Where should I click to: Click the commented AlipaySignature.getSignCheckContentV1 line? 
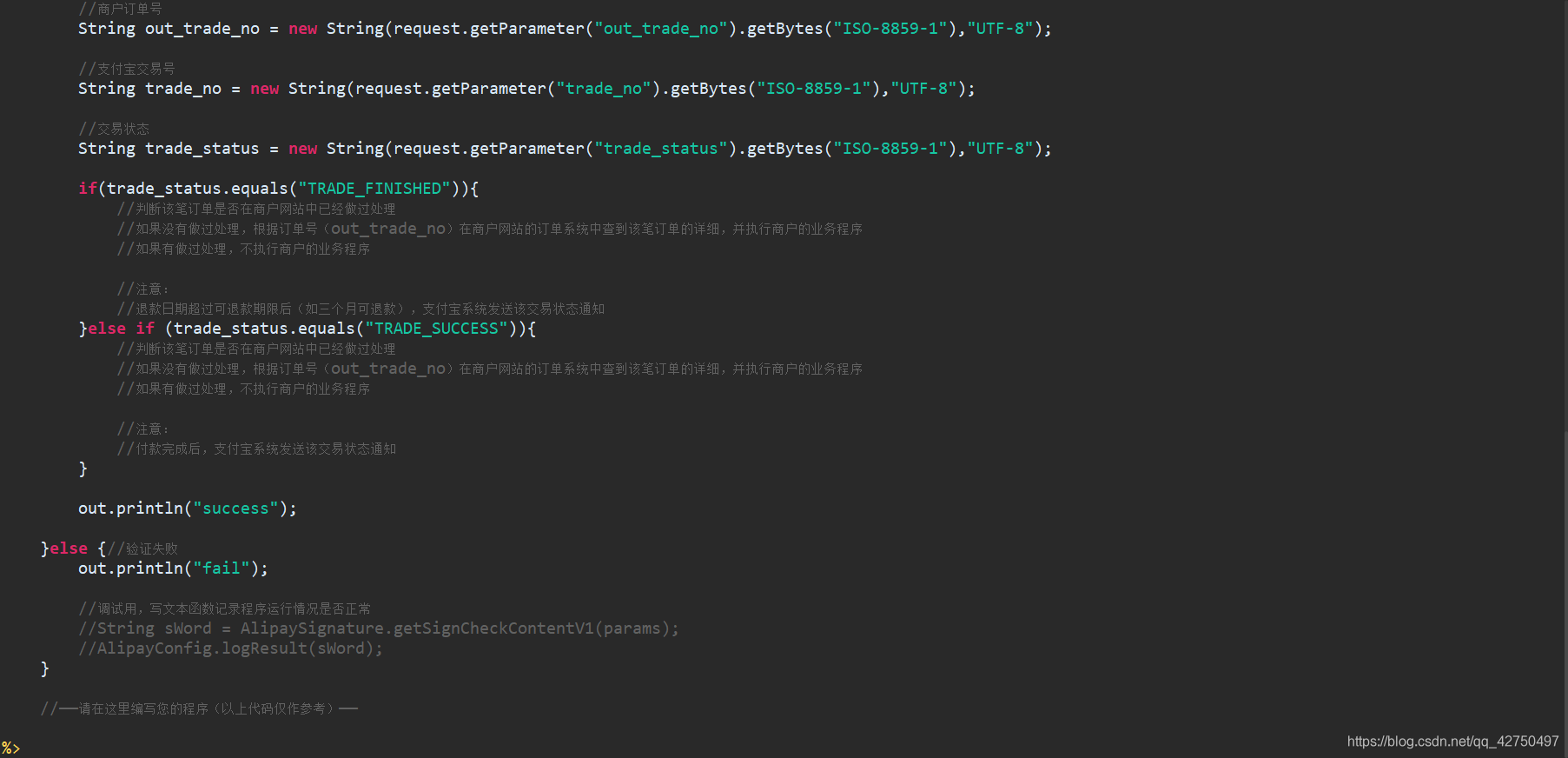pos(379,628)
